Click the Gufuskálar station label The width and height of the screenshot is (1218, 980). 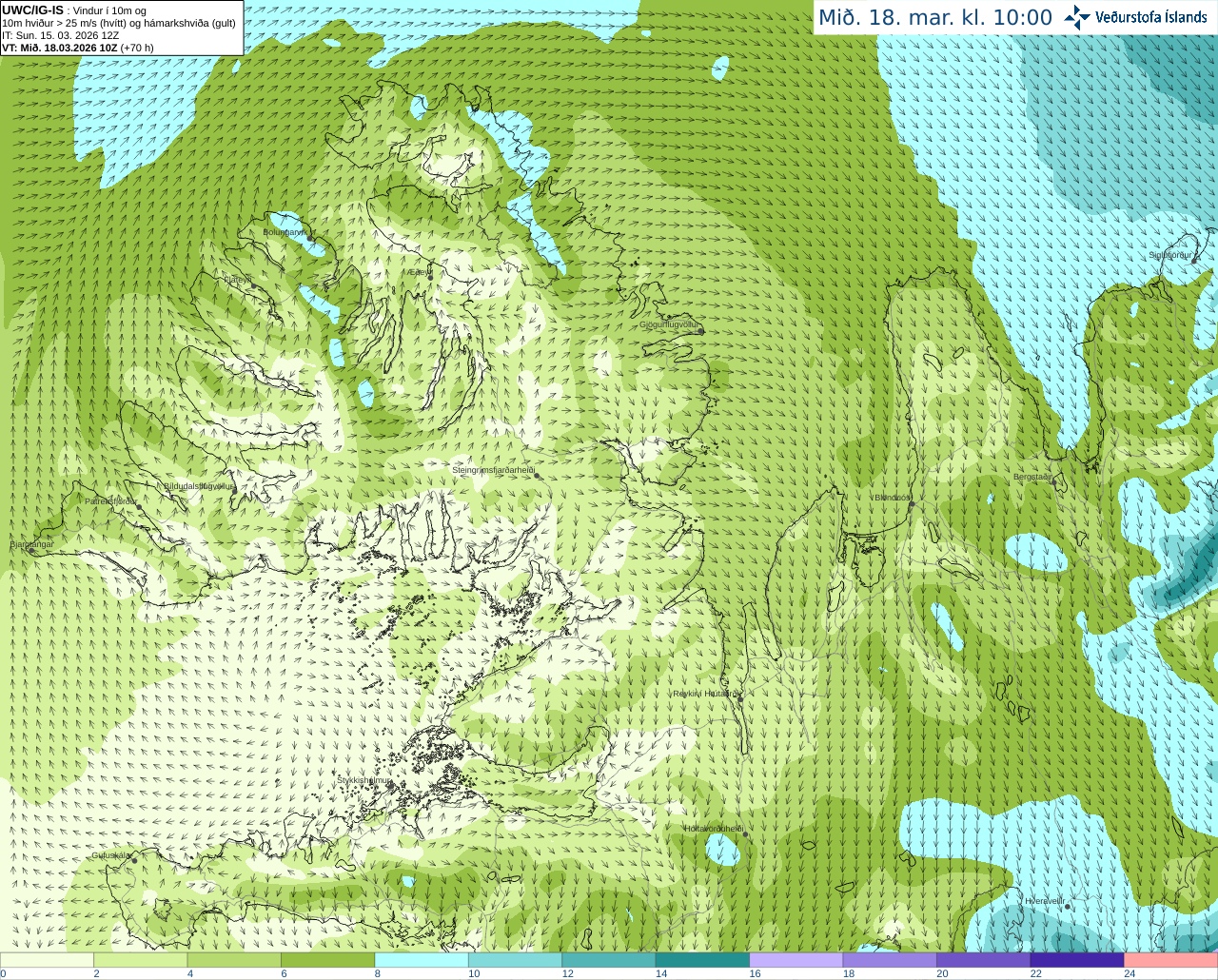tap(111, 855)
